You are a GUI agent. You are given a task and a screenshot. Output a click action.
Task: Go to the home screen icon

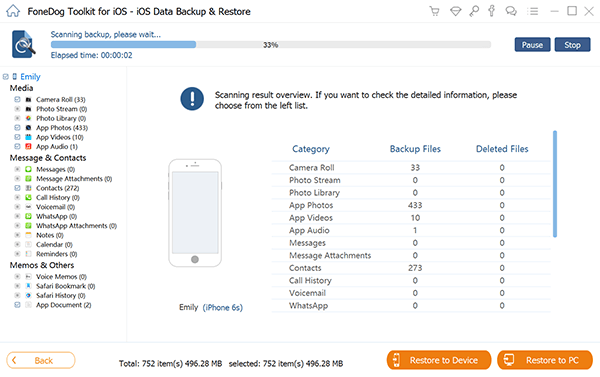pos(13,11)
